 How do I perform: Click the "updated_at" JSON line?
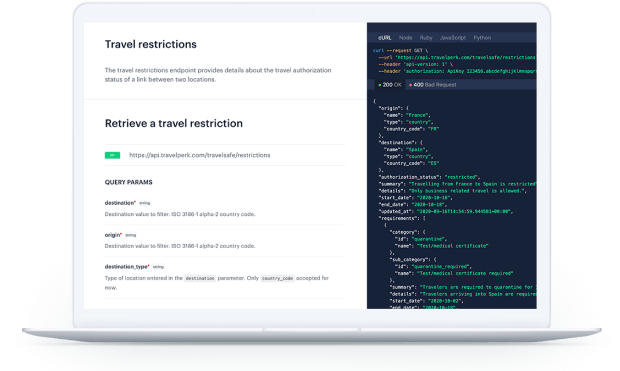(446, 212)
